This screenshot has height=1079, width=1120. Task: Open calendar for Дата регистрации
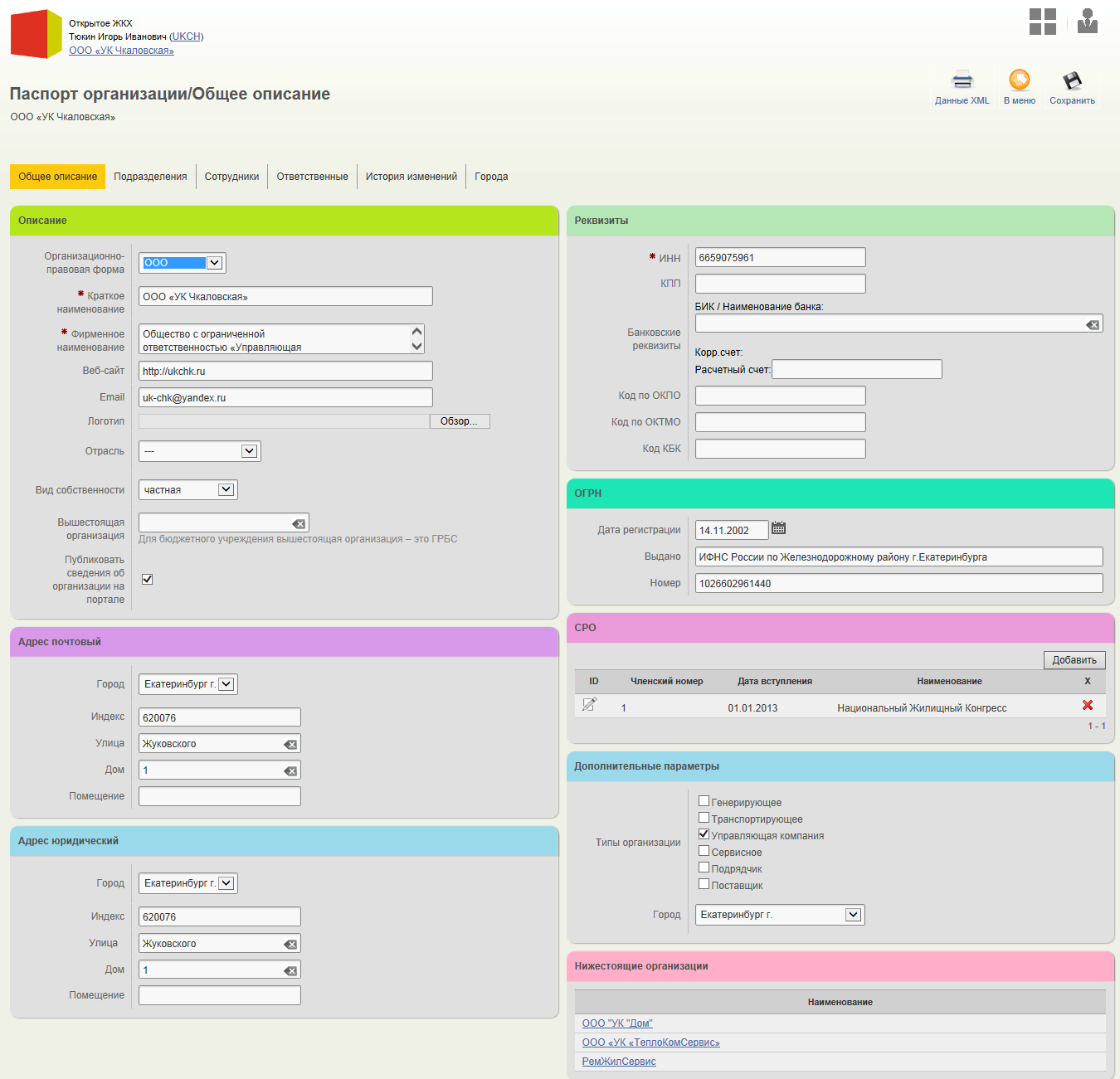click(x=778, y=528)
